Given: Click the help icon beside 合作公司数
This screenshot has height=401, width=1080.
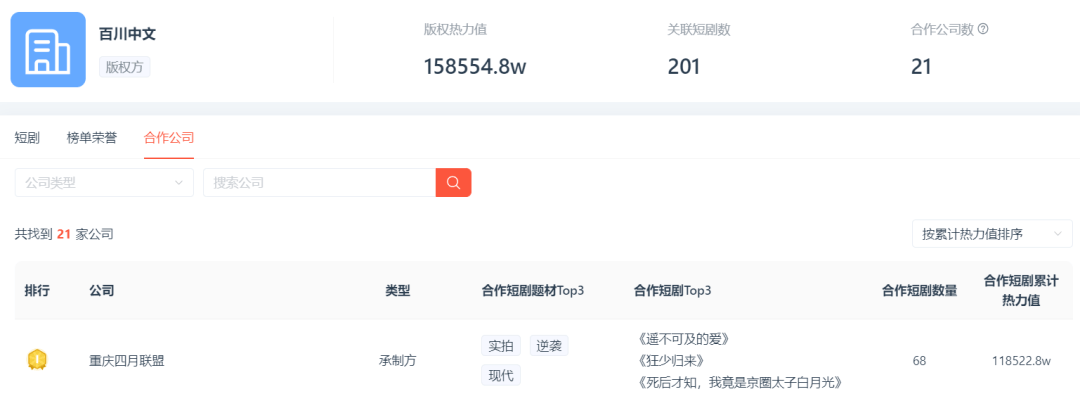Looking at the screenshot, I should pyautogui.click(x=983, y=29).
